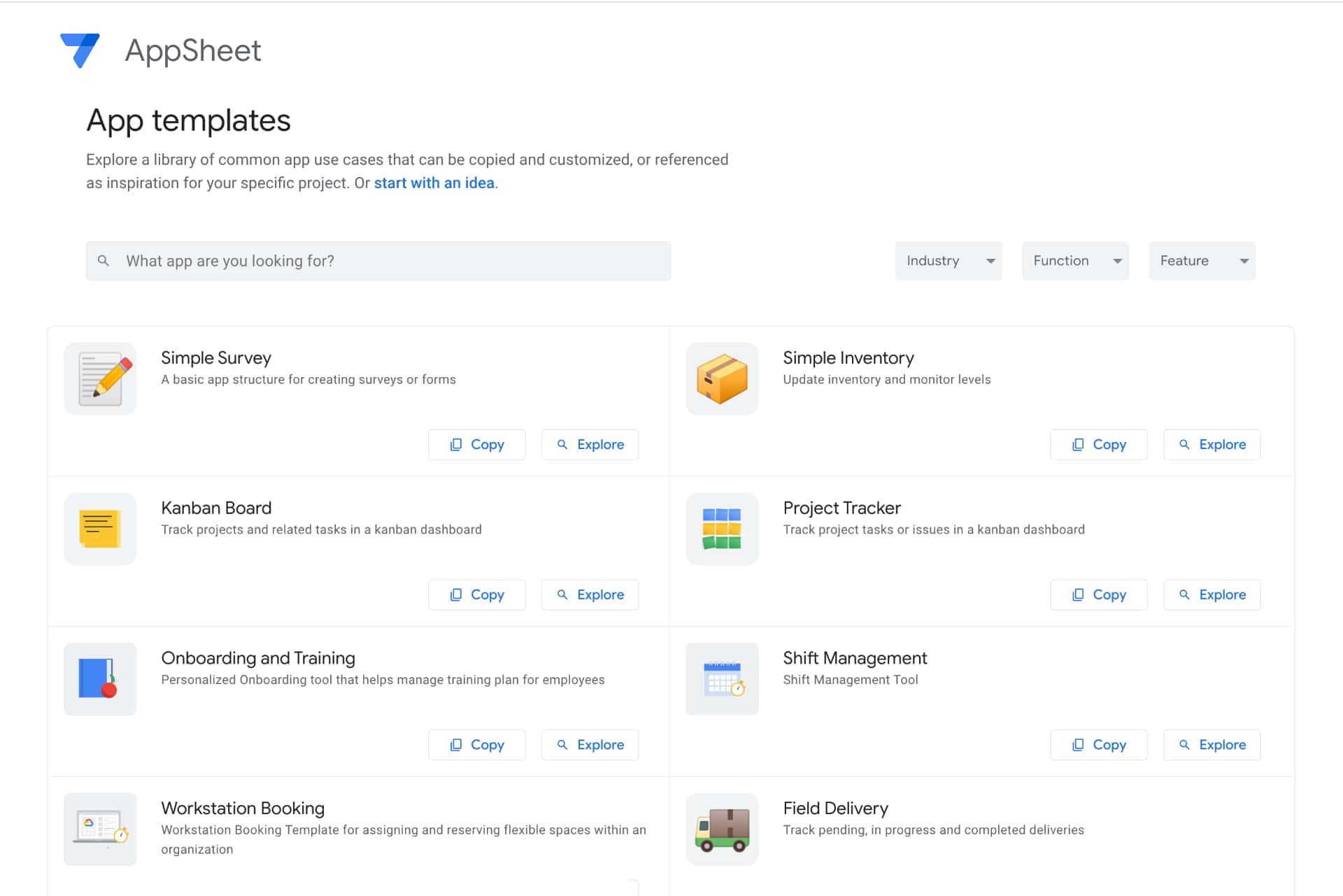The height and width of the screenshot is (896, 1343).
Task: Click the Shift Management calendar icon
Action: [722, 679]
